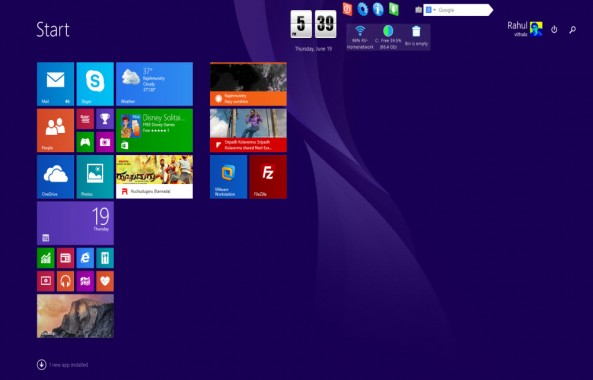The image size is (593, 380).
Task: Open the OneDrive tile
Action: (56, 177)
